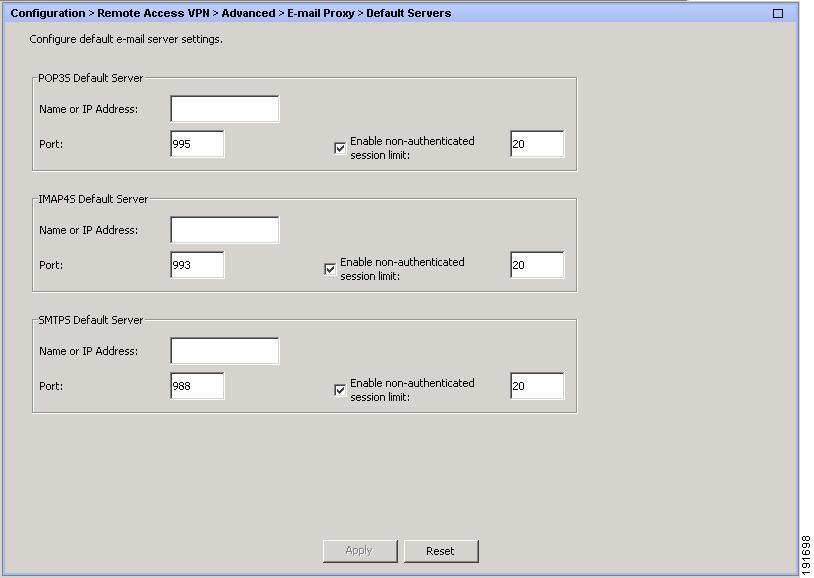Click the breadcrumb title ending in Default Servers
Screen dimensions: 814x578
(230, 14)
